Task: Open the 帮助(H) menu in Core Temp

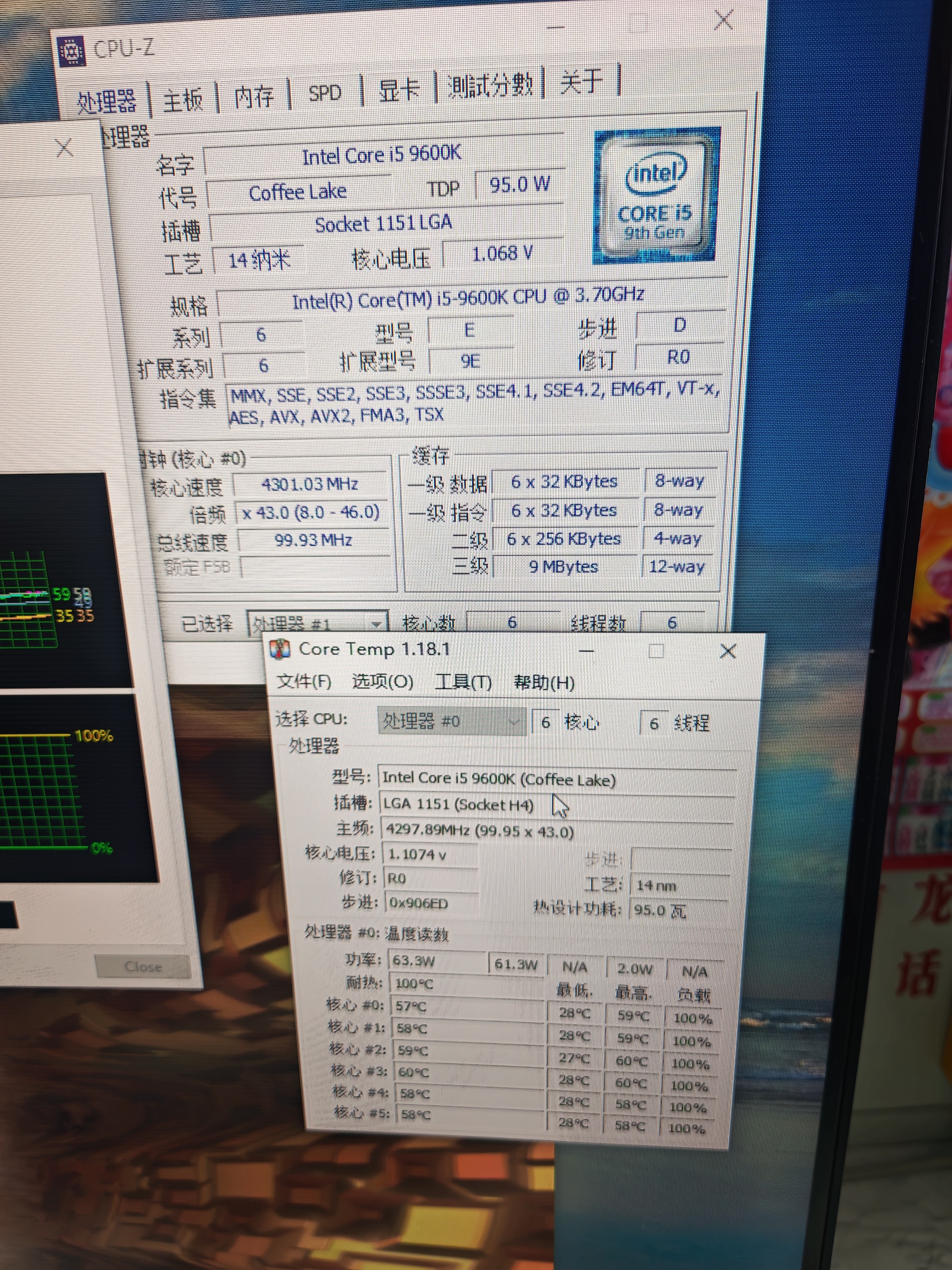Action: click(x=544, y=683)
